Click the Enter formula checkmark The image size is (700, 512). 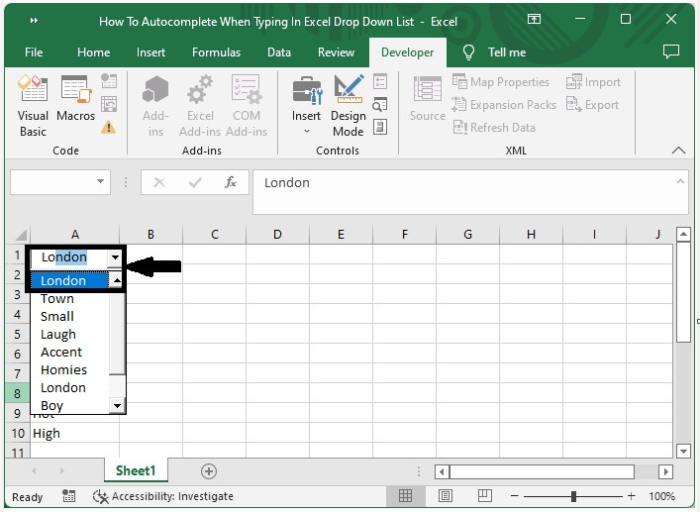pyautogui.click(x=195, y=182)
